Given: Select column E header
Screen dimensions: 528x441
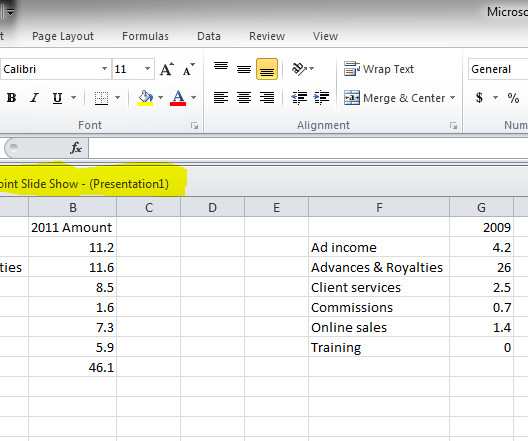Looking at the screenshot, I should pos(276,207).
